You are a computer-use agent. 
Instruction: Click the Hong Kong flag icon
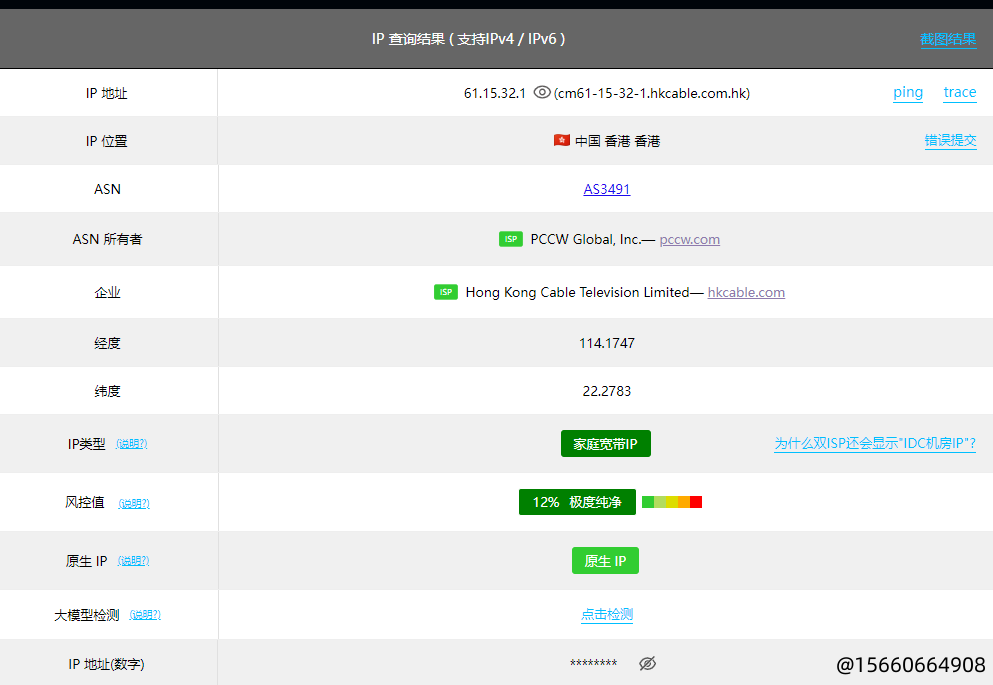click(x=562, y=140)
